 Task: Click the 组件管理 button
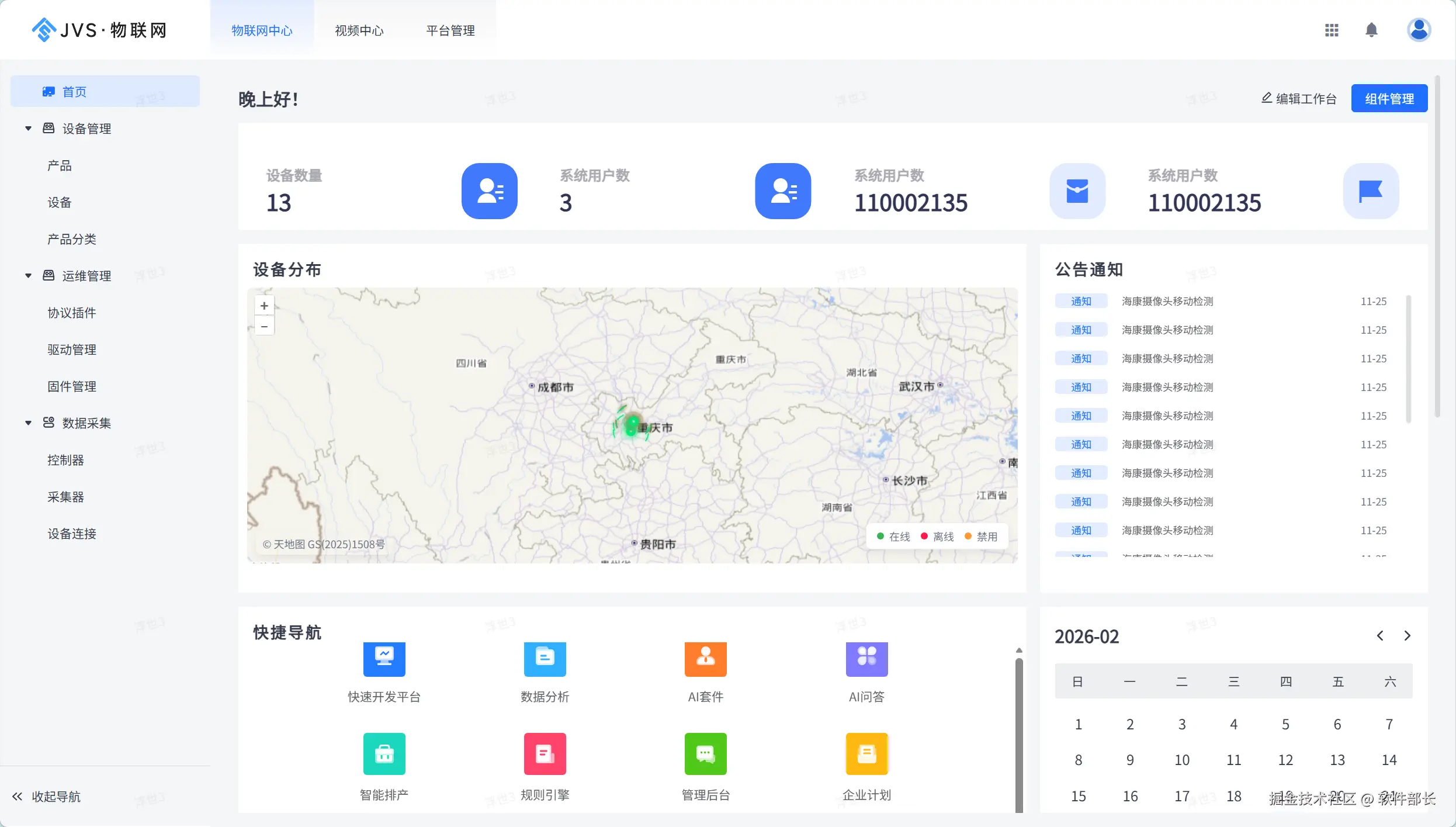[x=1389, y=99]
